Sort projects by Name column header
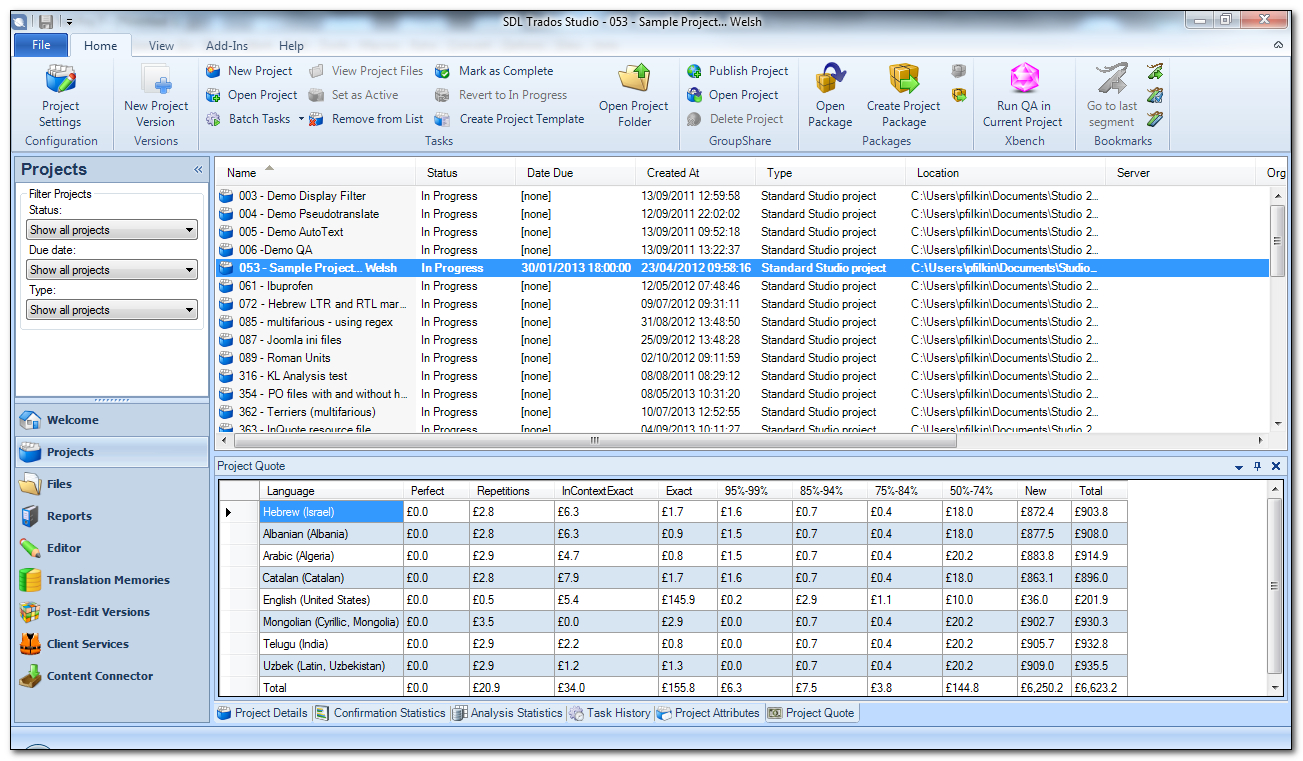Viewport: 1303px width, 761px height. (315, 173)
